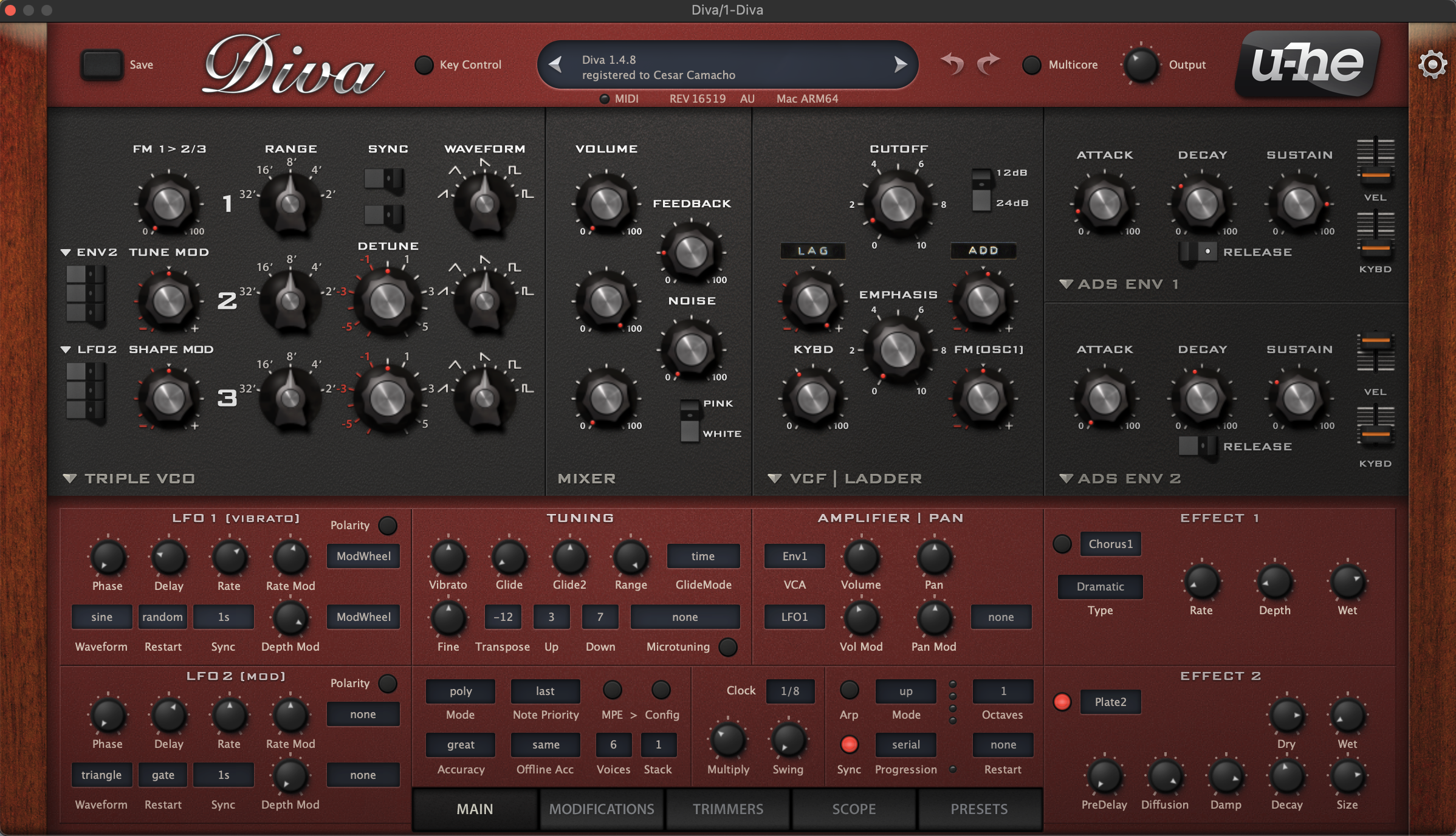Click ADS Env 1 Attack knob
The image size is (1456, 836).
pyautogui.click(x=1104, y=204)
